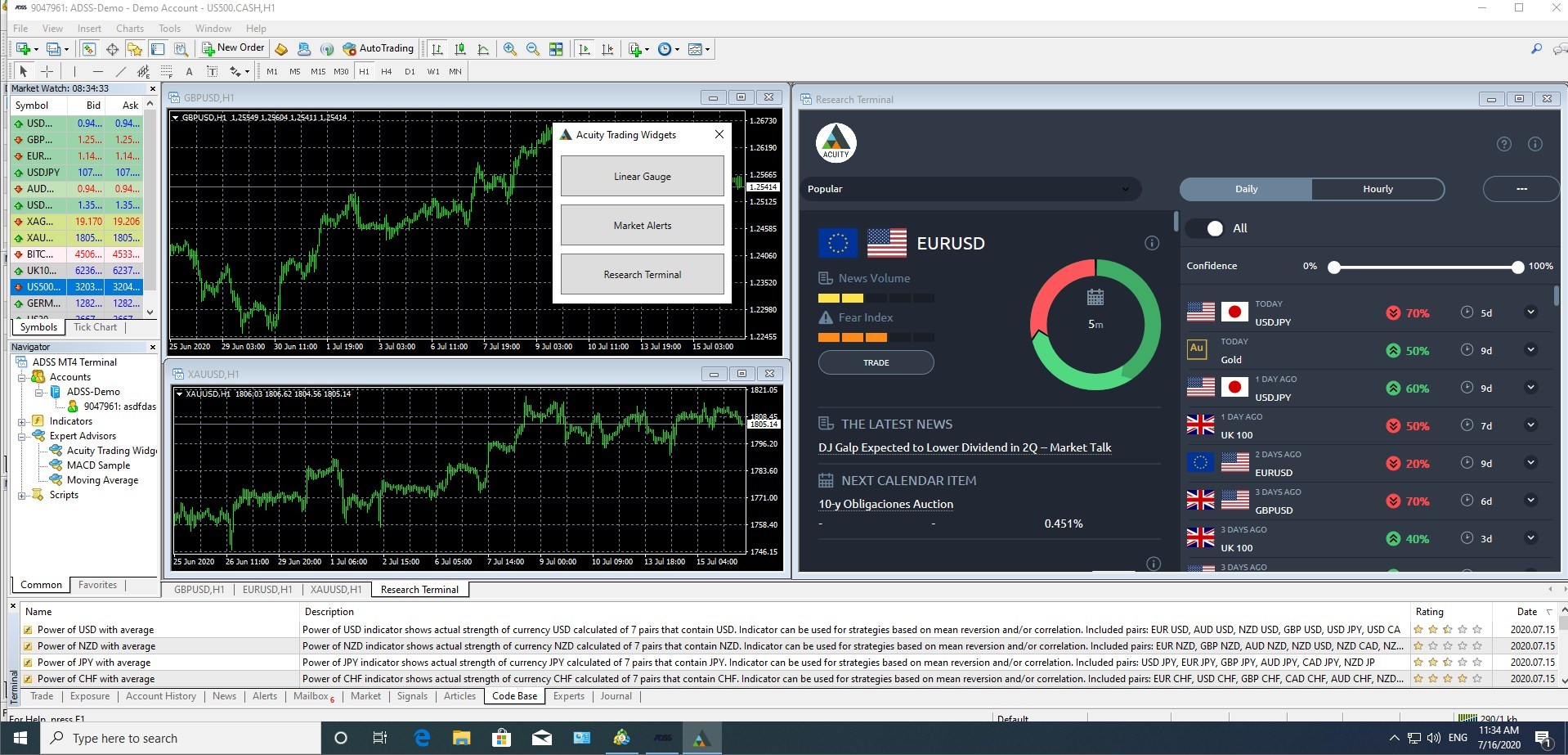The image size is (1568, 755).
Task: Tile chart windows with grid icon
Action: click(x=556, y=49)
